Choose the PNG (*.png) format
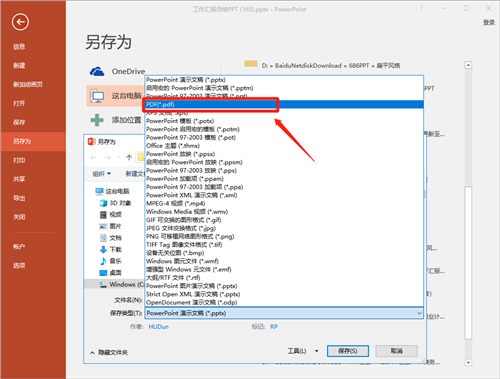This screenshot has width=500, height=379. pyautogui.click(x=284, y=236)
